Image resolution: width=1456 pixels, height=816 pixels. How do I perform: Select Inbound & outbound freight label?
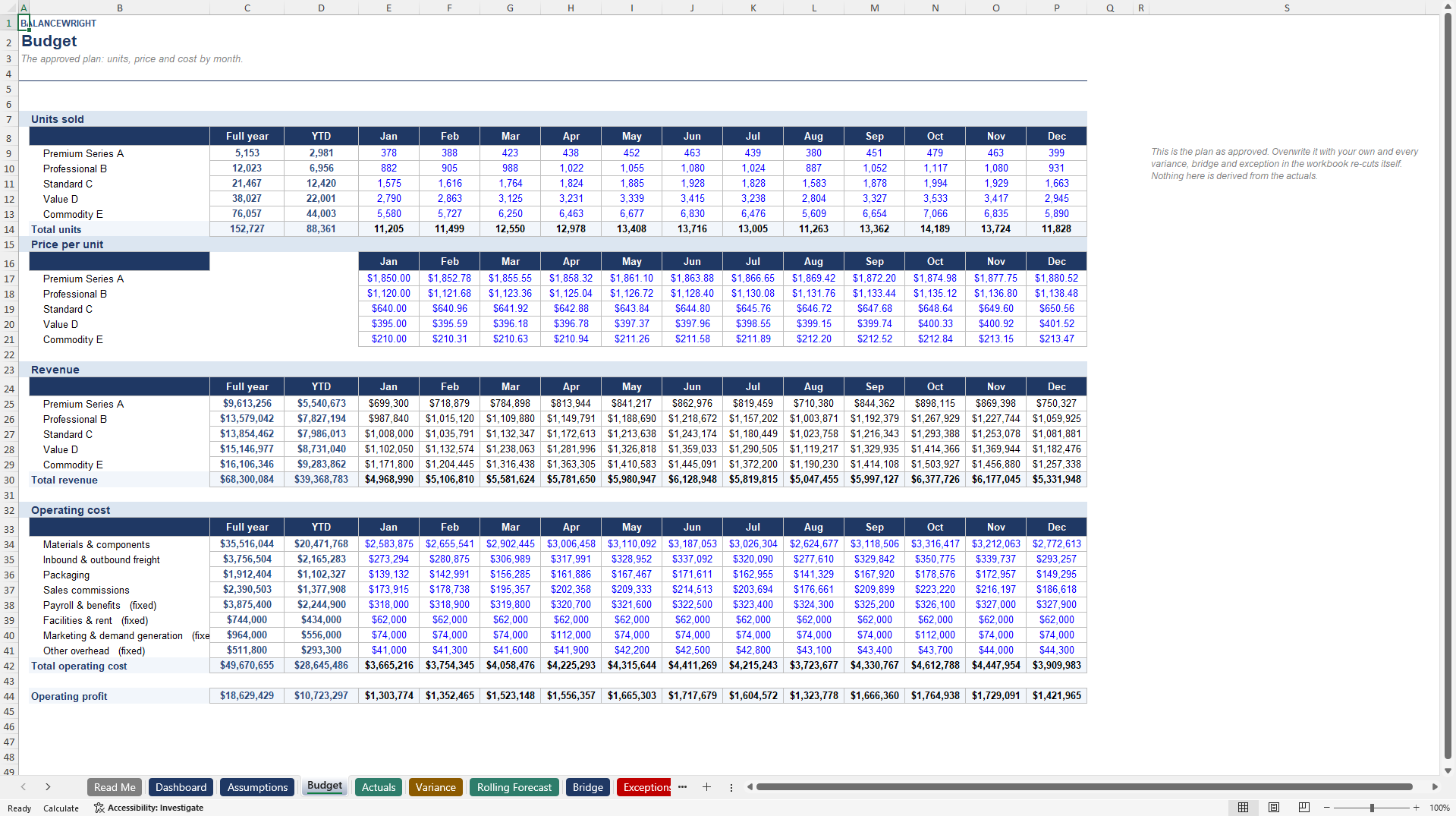102,559
